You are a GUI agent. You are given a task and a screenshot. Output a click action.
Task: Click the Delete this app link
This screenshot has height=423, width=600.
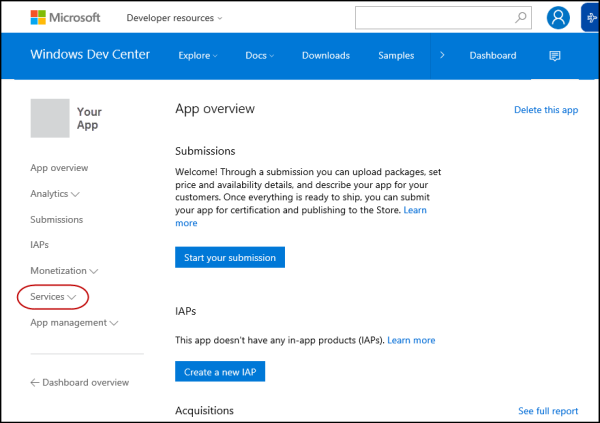[545, 110]
